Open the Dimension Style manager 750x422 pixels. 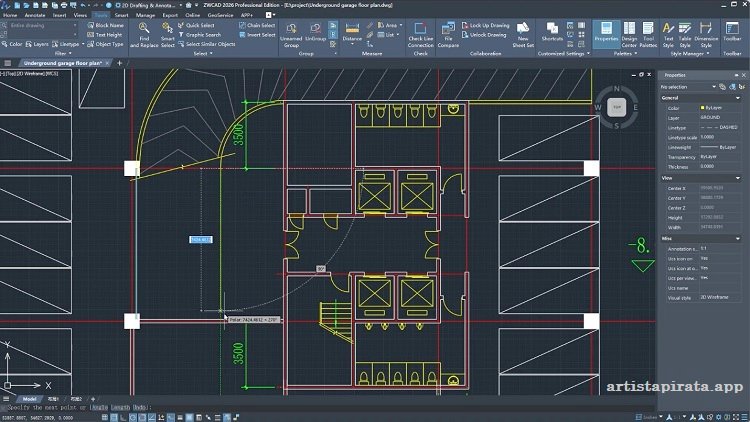coord(706,34)
